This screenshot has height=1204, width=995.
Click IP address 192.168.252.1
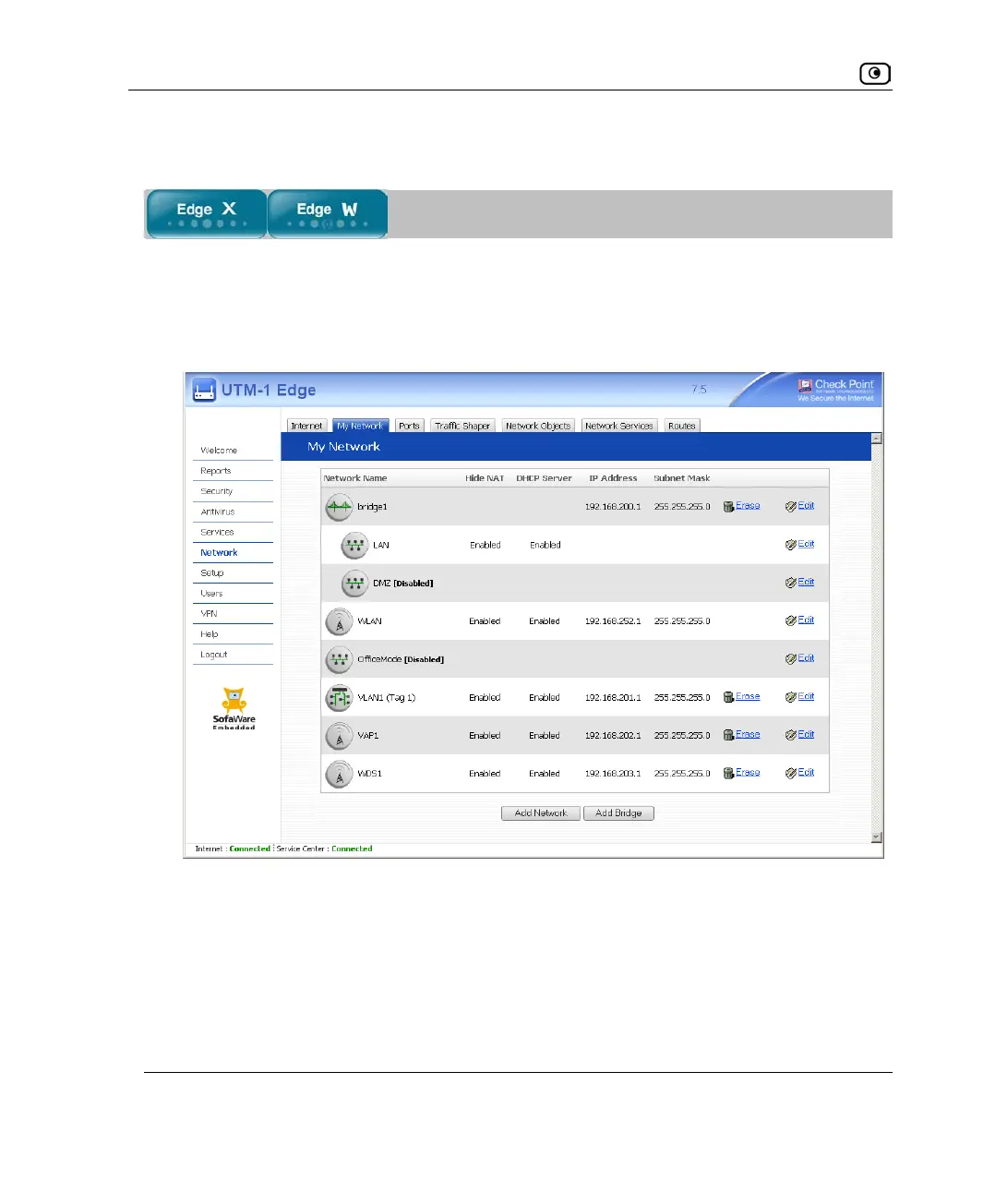click(x=613, y=621)
